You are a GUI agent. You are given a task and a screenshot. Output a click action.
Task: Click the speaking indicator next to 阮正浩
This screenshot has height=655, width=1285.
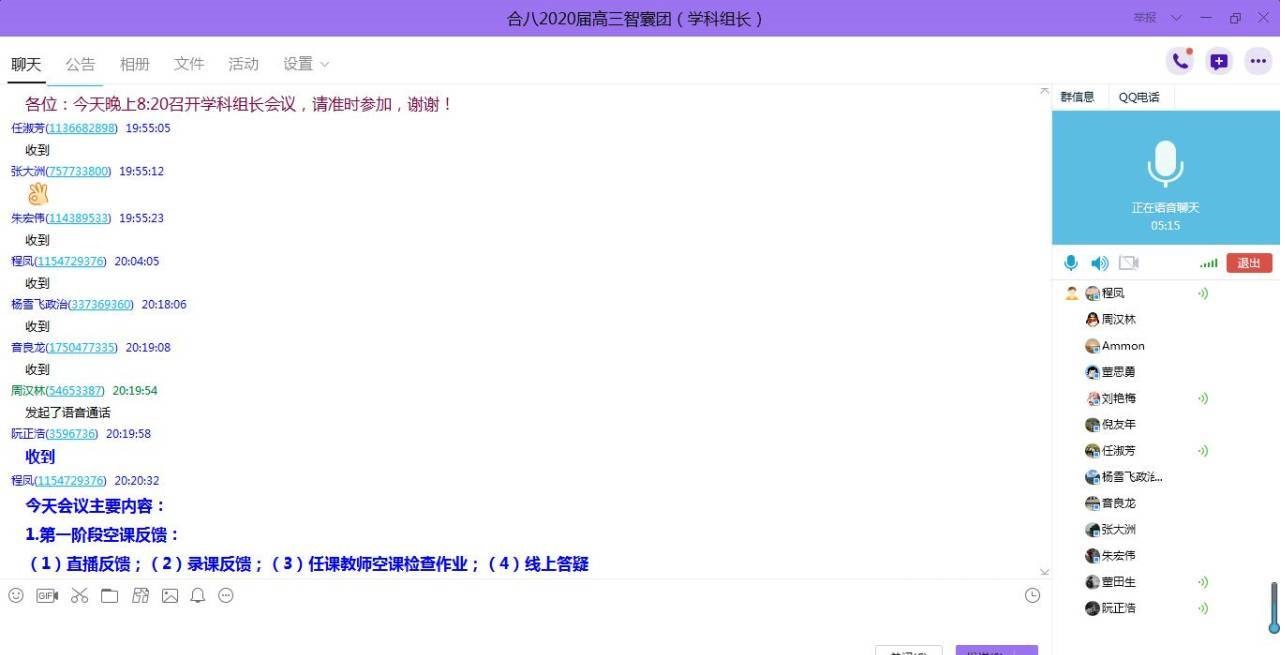pyautogui.click(x=1203, y=608)
